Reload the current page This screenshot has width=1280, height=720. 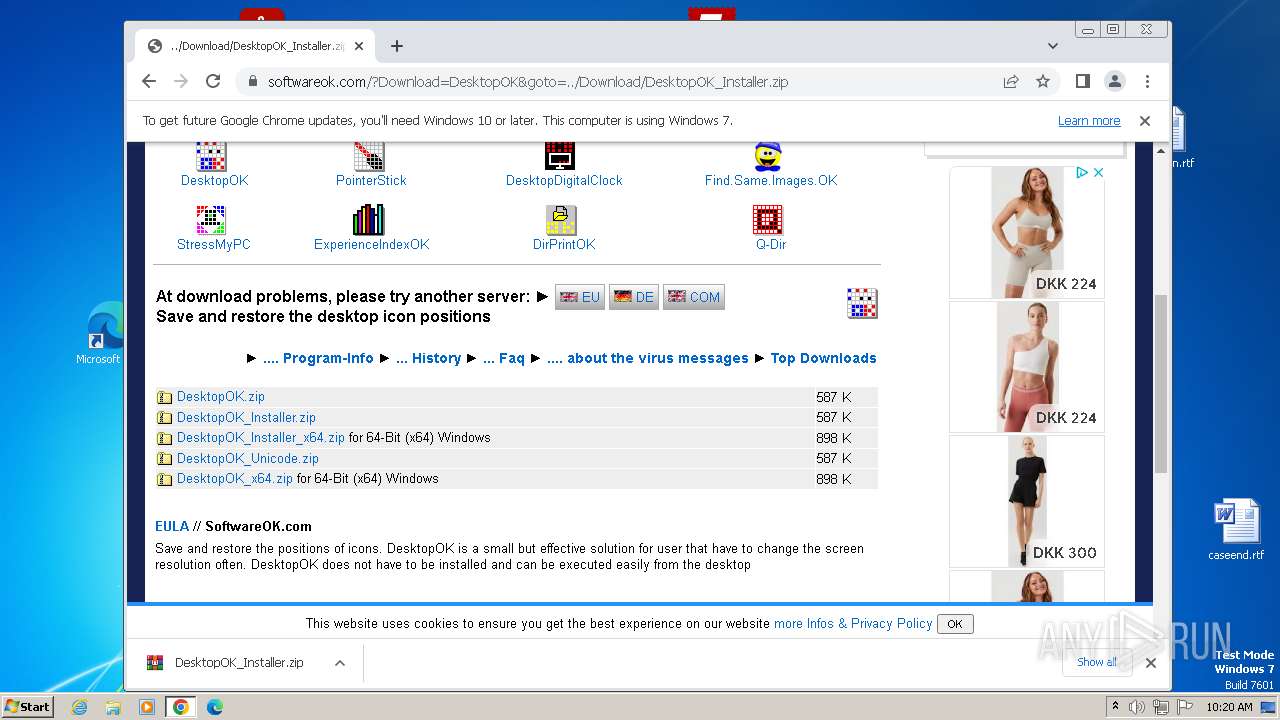coord(213,81)
